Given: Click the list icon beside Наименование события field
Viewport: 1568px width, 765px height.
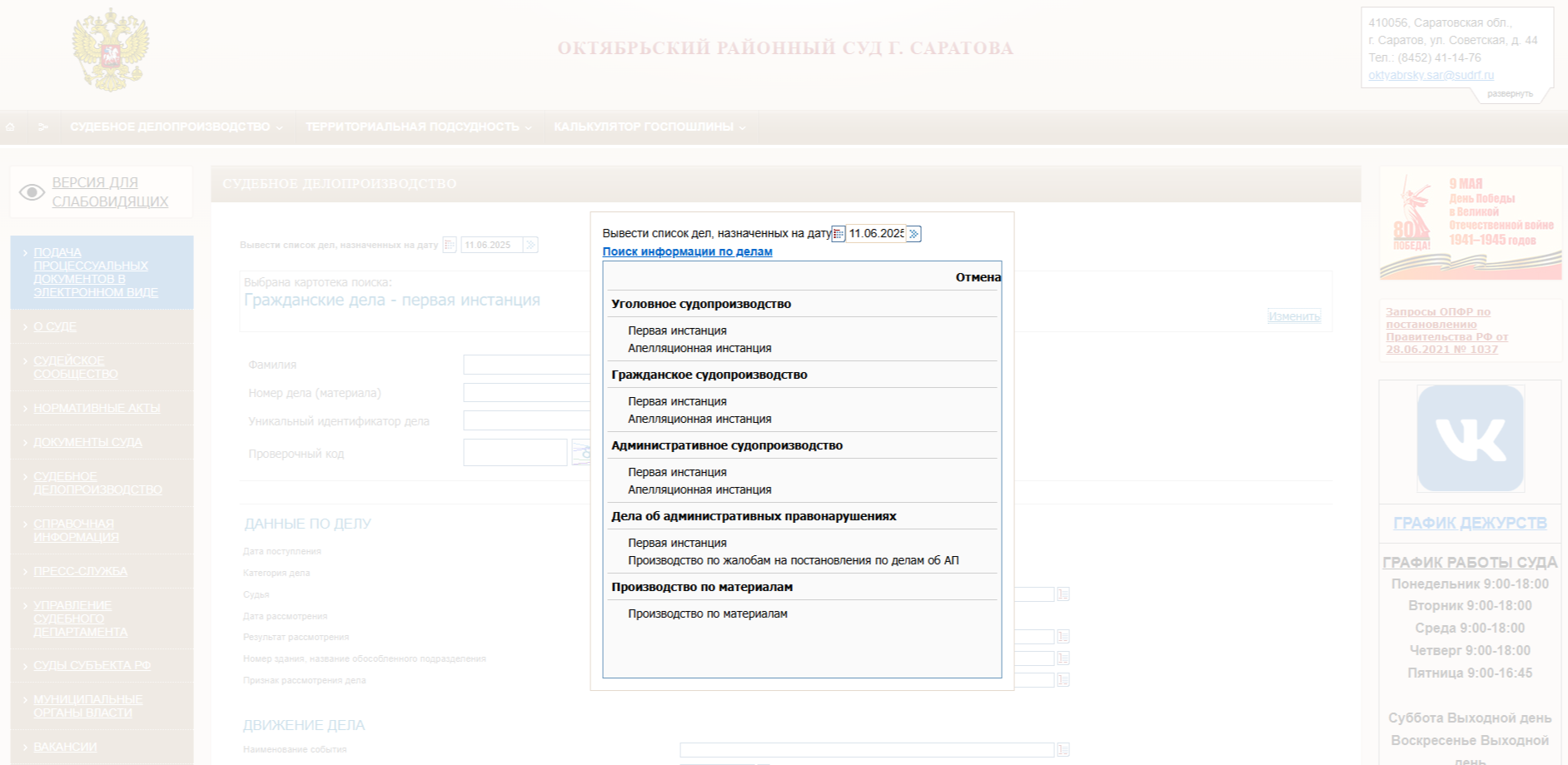Looking at the screenshot, I should pyautogui.click(x=1063, y=750).
